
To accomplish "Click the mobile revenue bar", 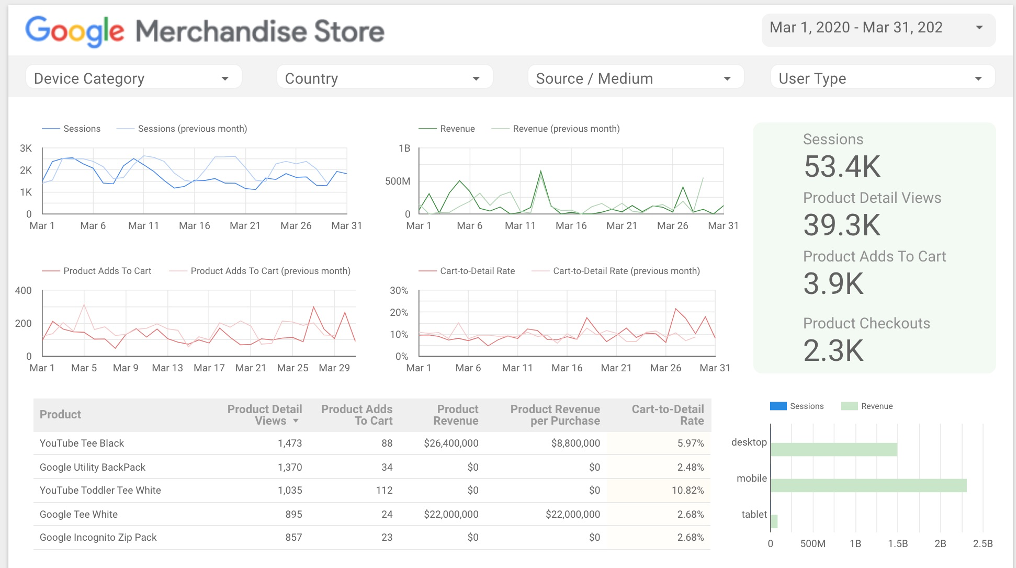I will 868,485.
